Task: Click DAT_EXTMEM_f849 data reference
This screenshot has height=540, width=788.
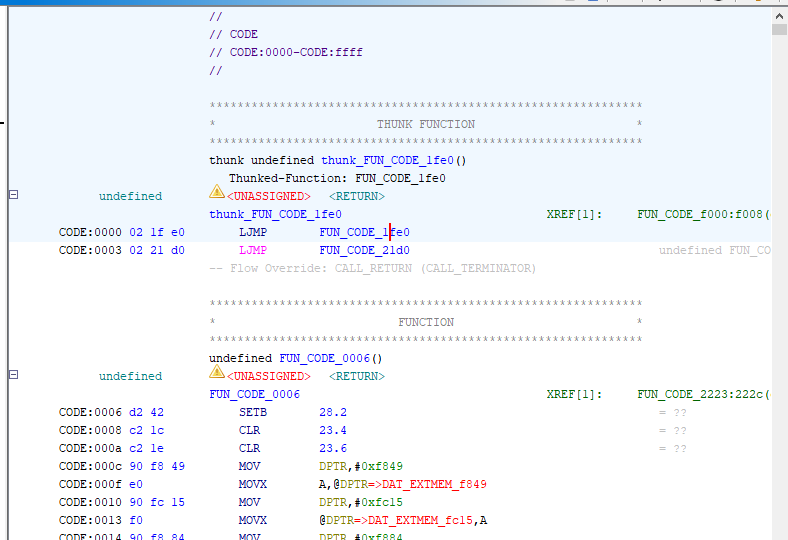Action: [434, 485]
